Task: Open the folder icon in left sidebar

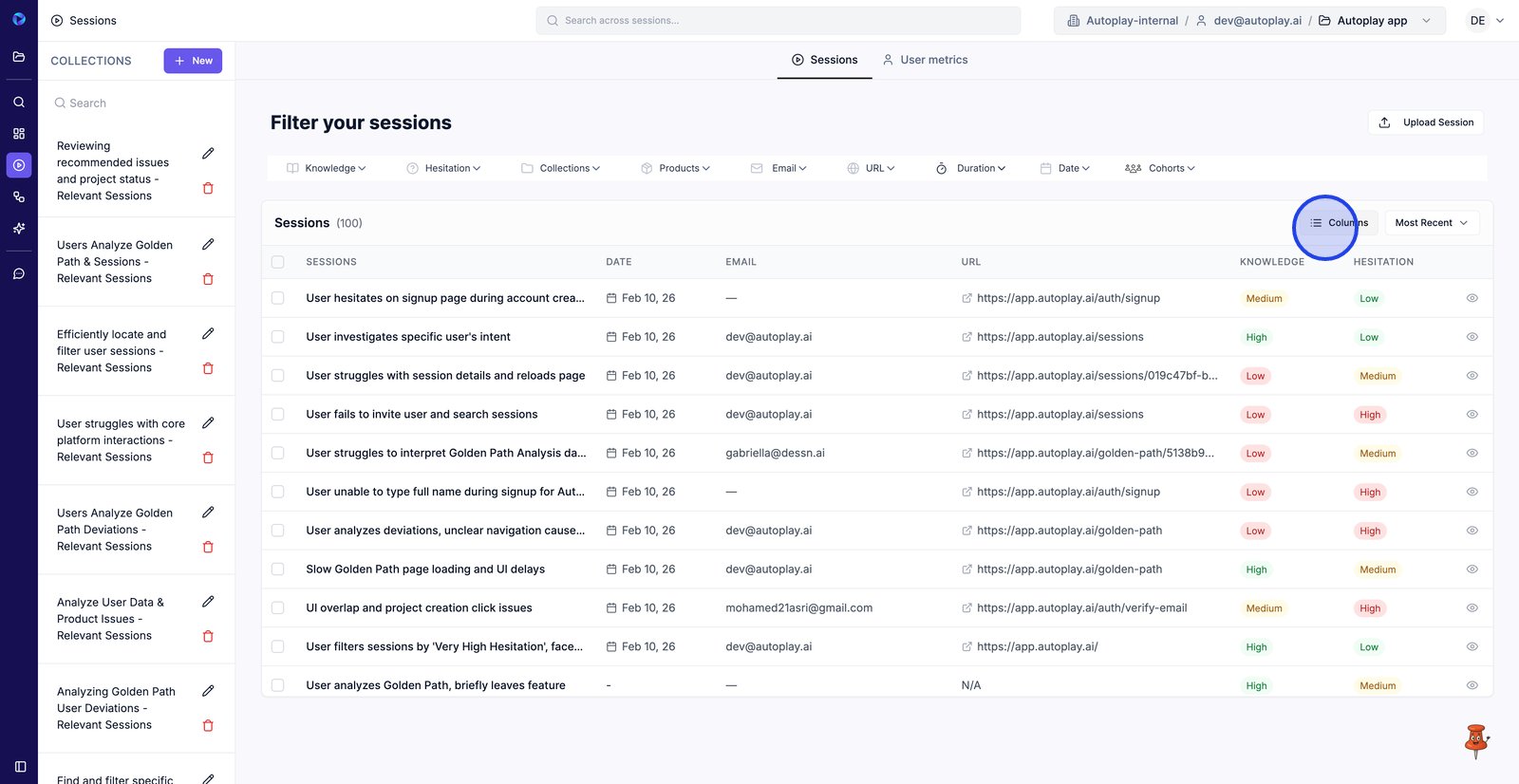Action: [19, 57]
